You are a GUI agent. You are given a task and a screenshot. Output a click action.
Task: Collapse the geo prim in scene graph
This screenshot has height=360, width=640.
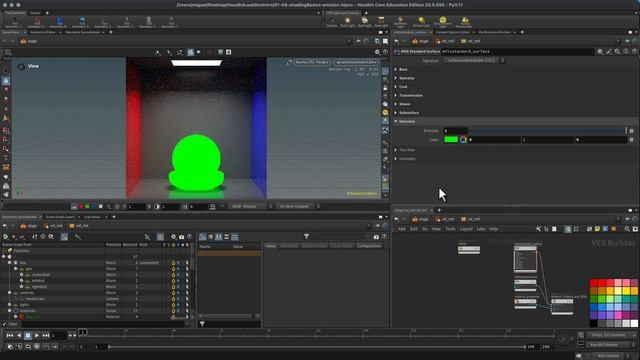[x=16, y=269]
